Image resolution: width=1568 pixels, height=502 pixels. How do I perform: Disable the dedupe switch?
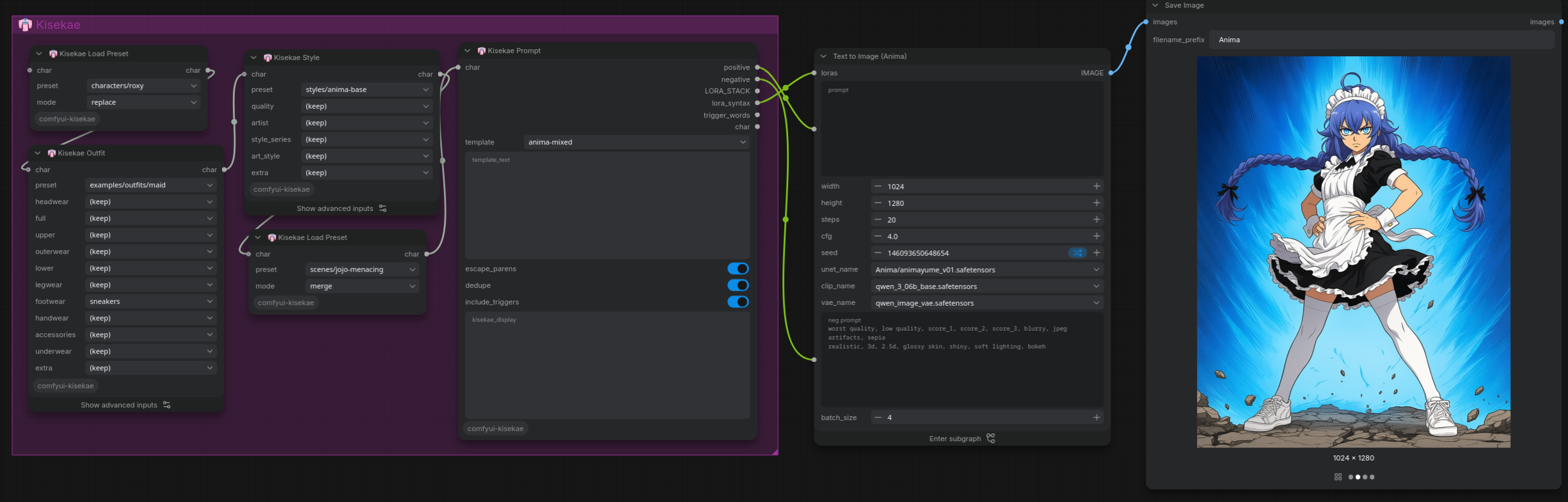click(x=738, y=285)
